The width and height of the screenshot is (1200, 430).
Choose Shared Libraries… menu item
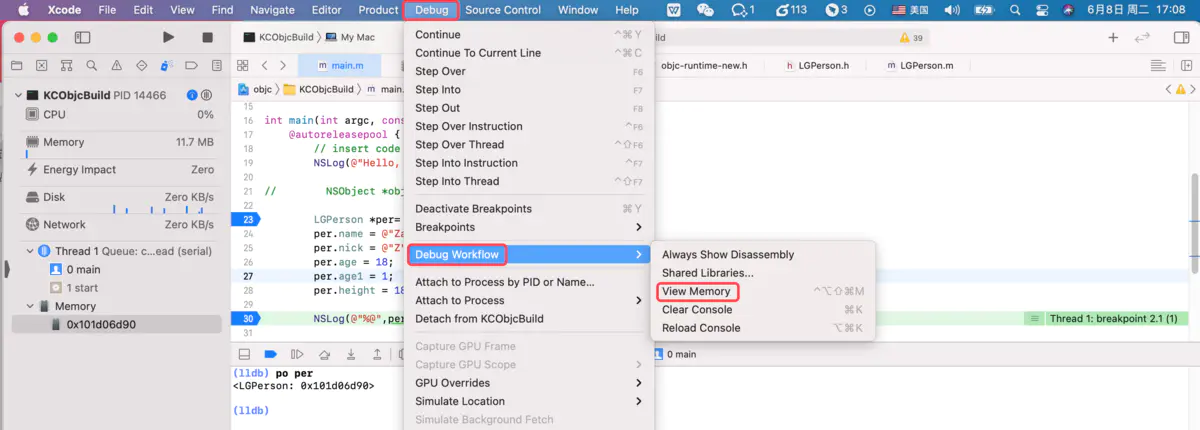click(763, 273)
